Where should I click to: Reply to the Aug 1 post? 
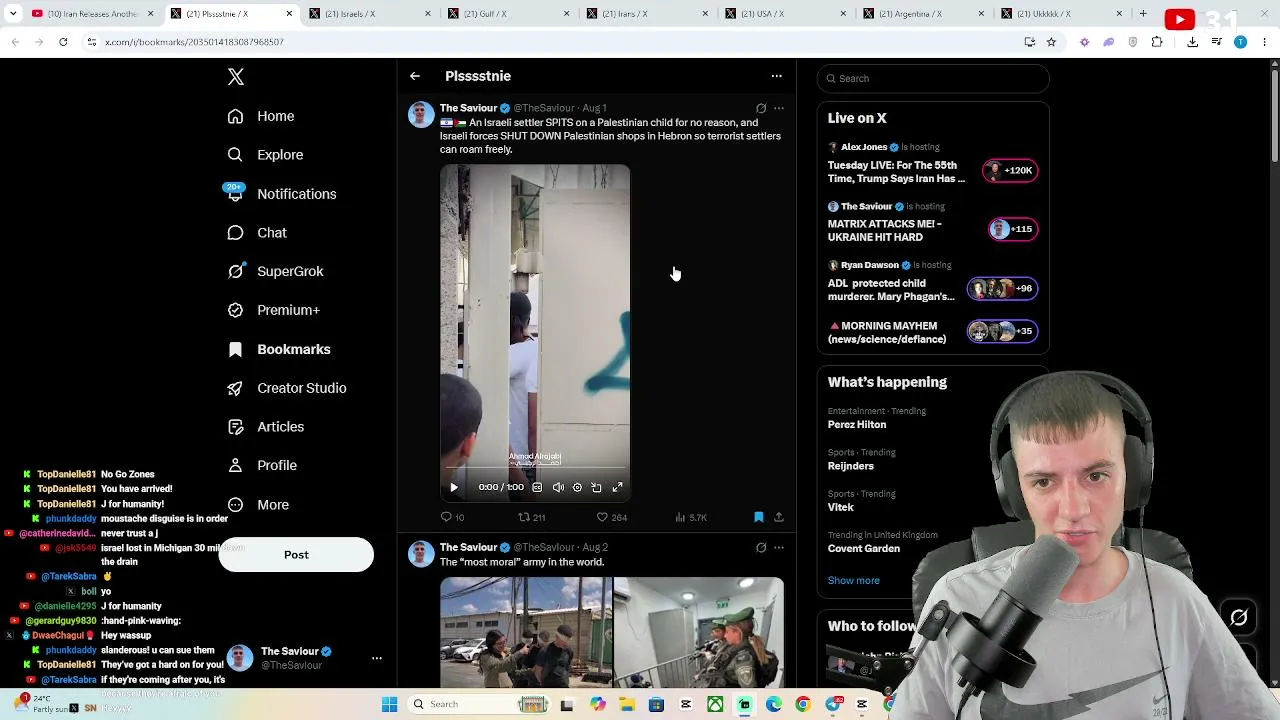pyautogui.click(x=452, y=517)
